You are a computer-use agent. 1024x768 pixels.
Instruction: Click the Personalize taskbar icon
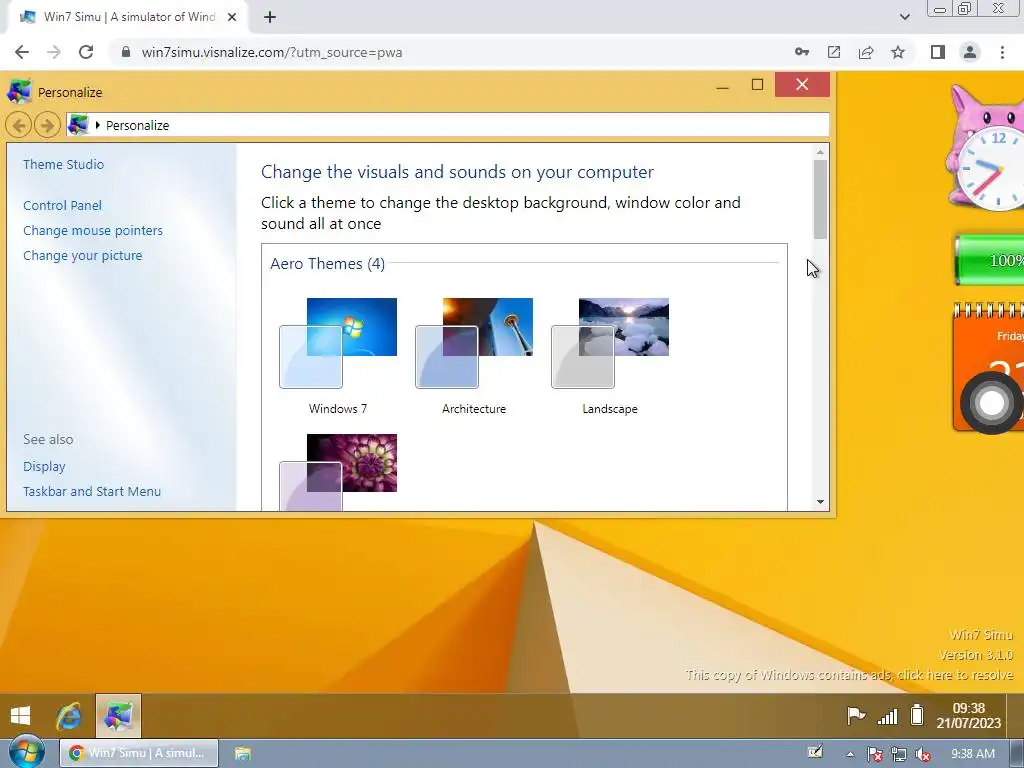pos(118,716)
